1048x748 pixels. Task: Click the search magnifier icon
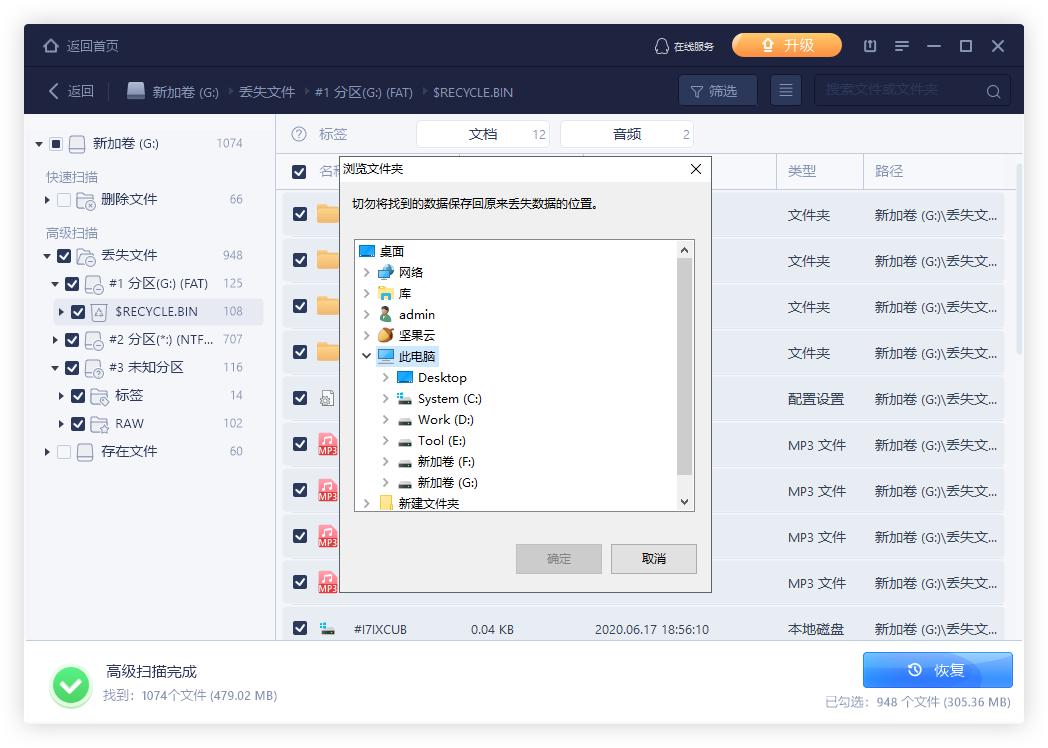coord(993,90)
